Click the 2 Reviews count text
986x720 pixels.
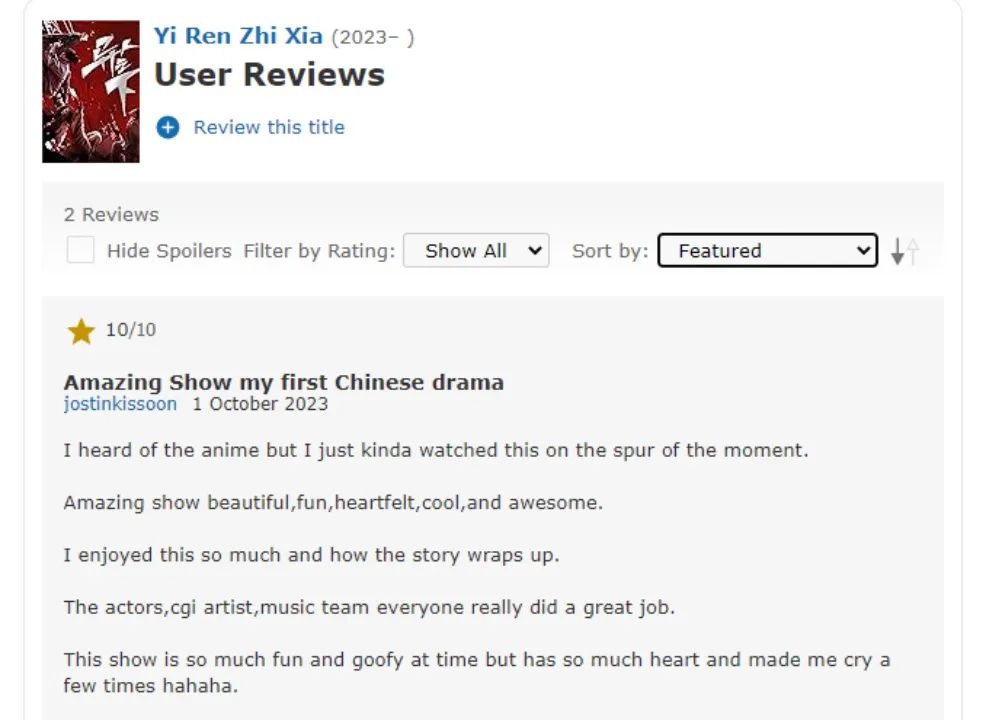tap(111, 214)
